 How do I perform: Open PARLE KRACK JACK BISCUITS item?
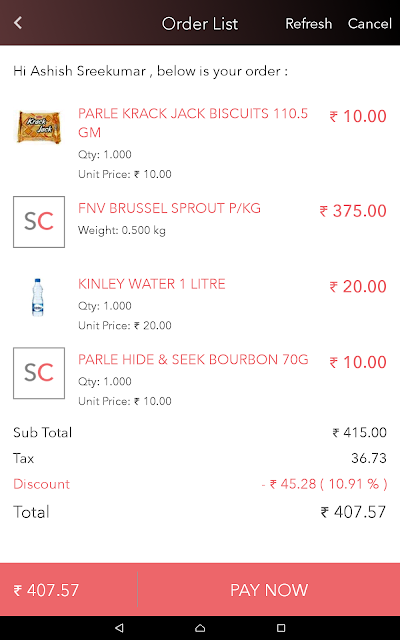click(193, 122)
